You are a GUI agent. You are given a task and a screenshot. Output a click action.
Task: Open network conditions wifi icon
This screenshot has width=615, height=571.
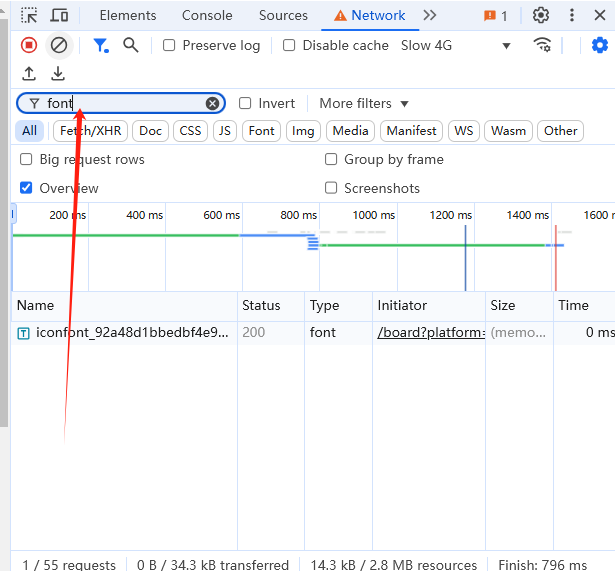pos(542,45)
